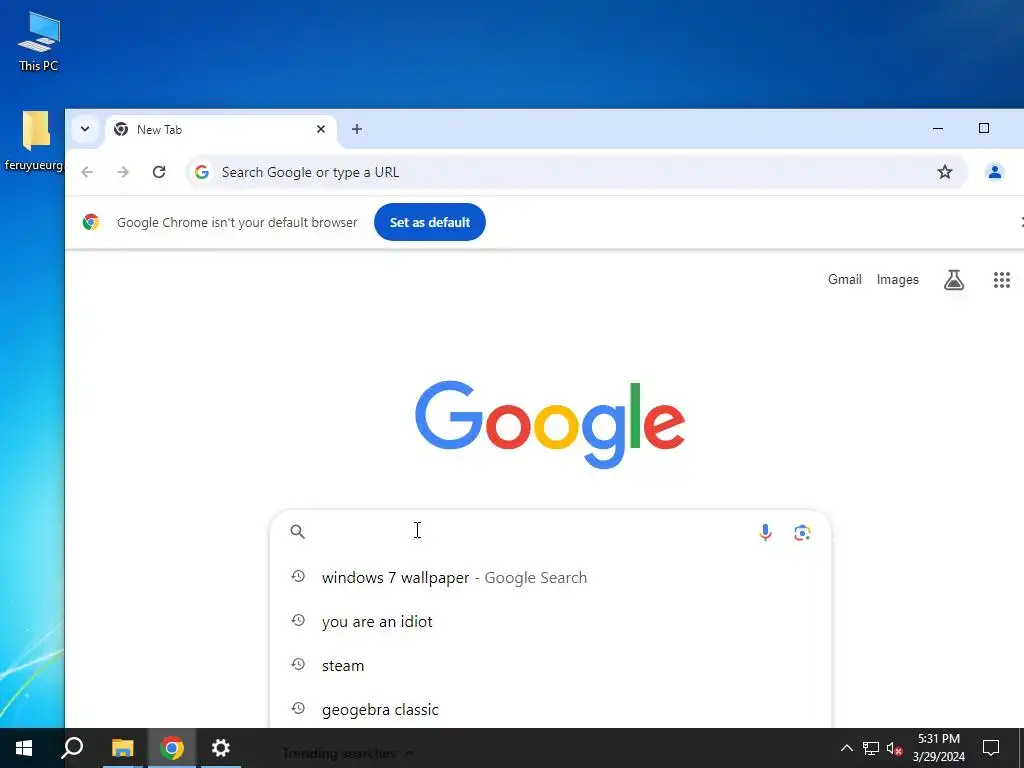
Task: Search by image with Google Lens
Action: 802,532
